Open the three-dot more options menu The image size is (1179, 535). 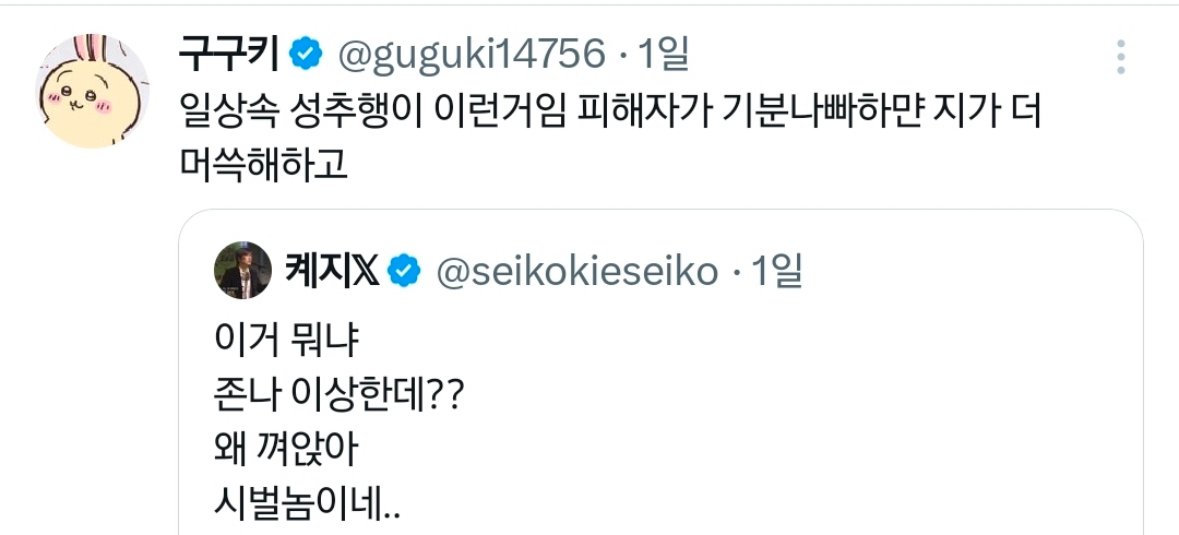(x=1121, y=56)
